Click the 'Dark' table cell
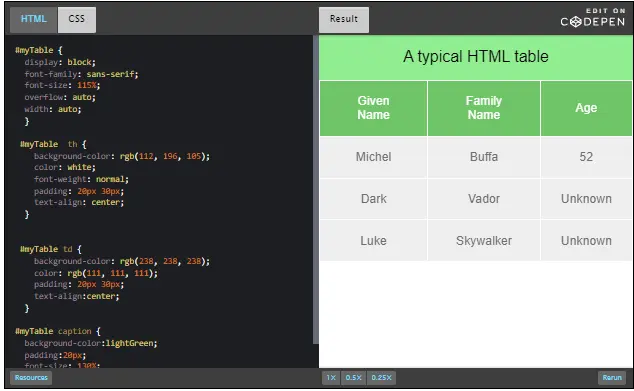 tap(373, 199)
